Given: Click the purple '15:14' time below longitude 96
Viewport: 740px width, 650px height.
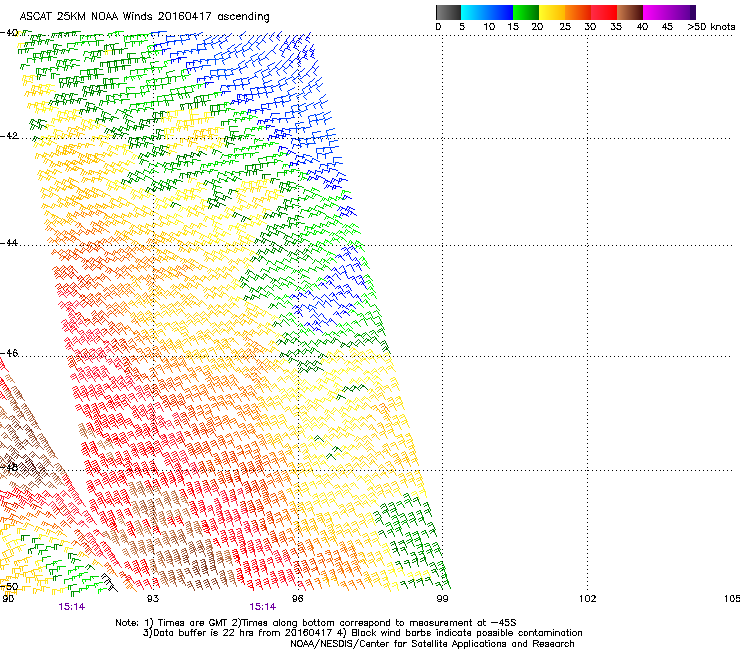Looking at the screenshot, I should coord(263,607).
